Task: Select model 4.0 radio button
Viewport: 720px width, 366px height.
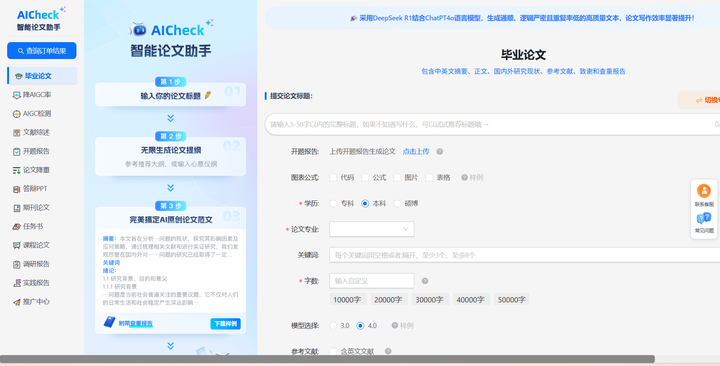Action: tap(360, 326)
